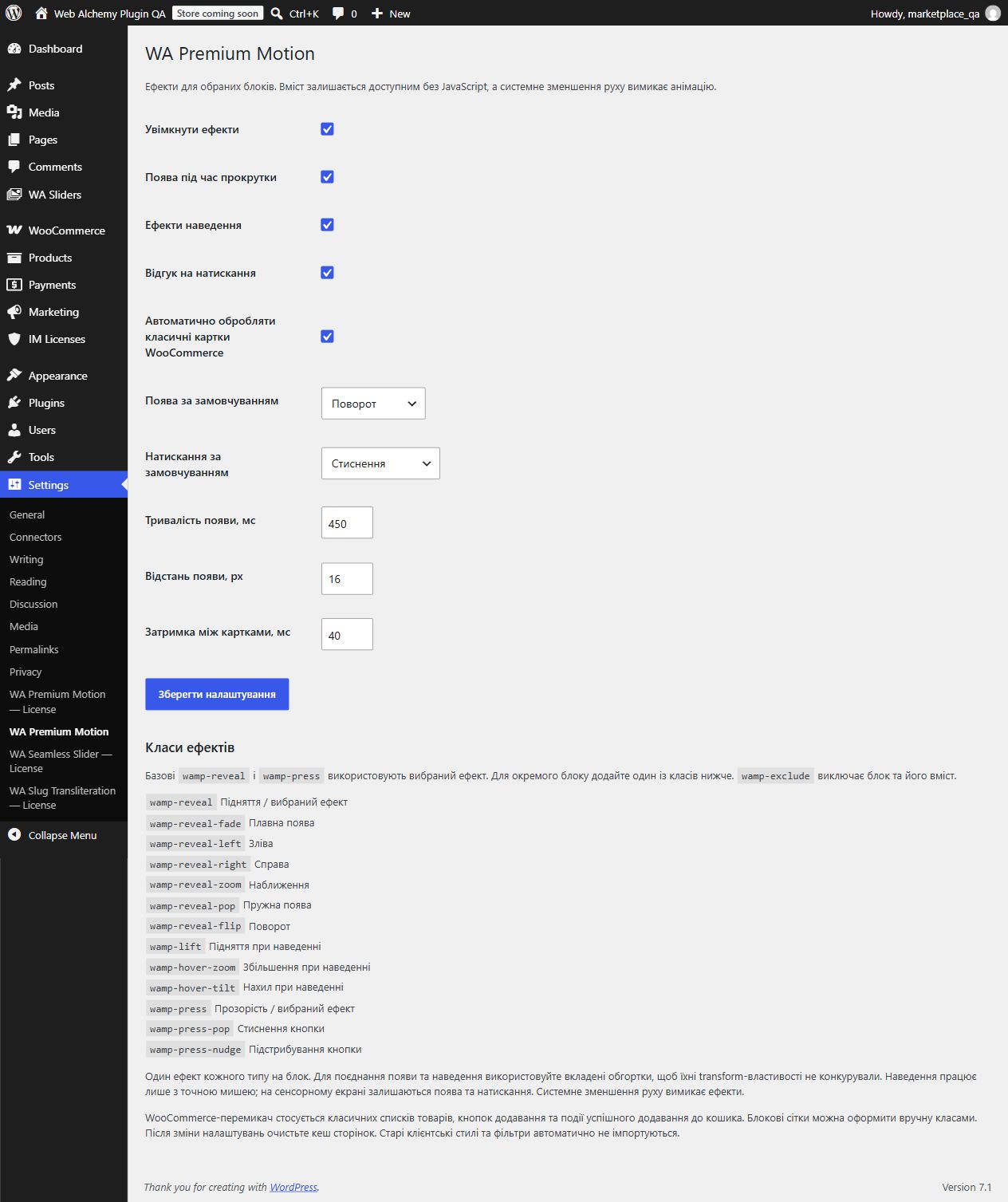Open the Натискання за замовчуванням dropdown

pyautogui.click(x=380, y=463)
